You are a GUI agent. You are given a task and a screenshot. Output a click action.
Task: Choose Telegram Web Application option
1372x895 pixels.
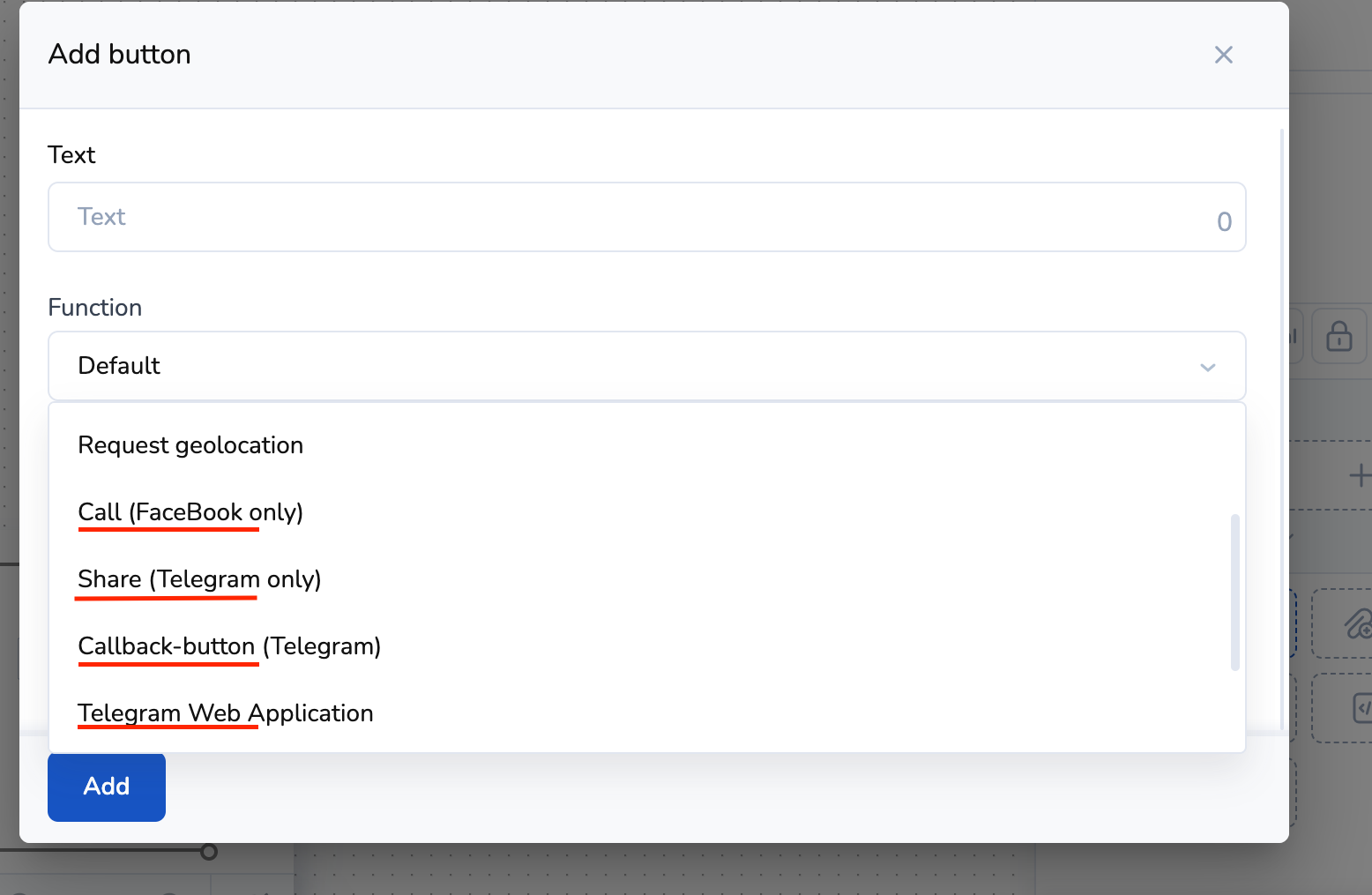click(x=226, y=713)
